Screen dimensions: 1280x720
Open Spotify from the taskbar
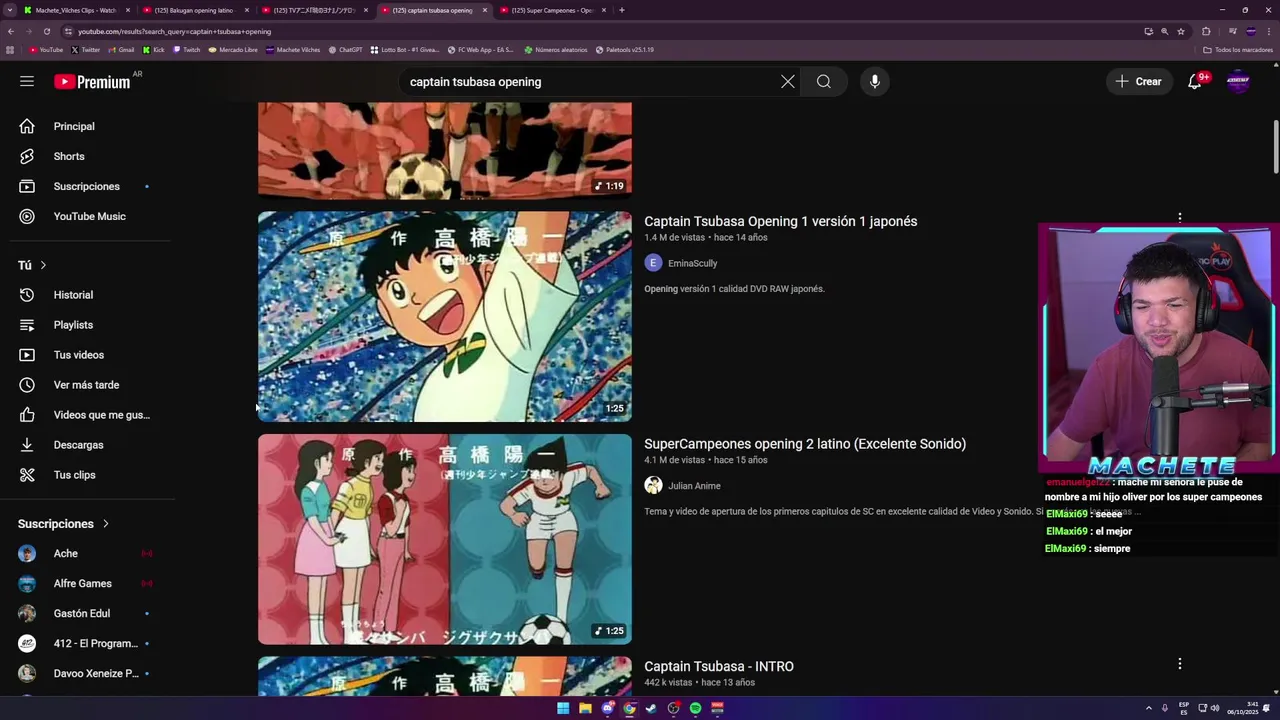click(x=695, y=708)
